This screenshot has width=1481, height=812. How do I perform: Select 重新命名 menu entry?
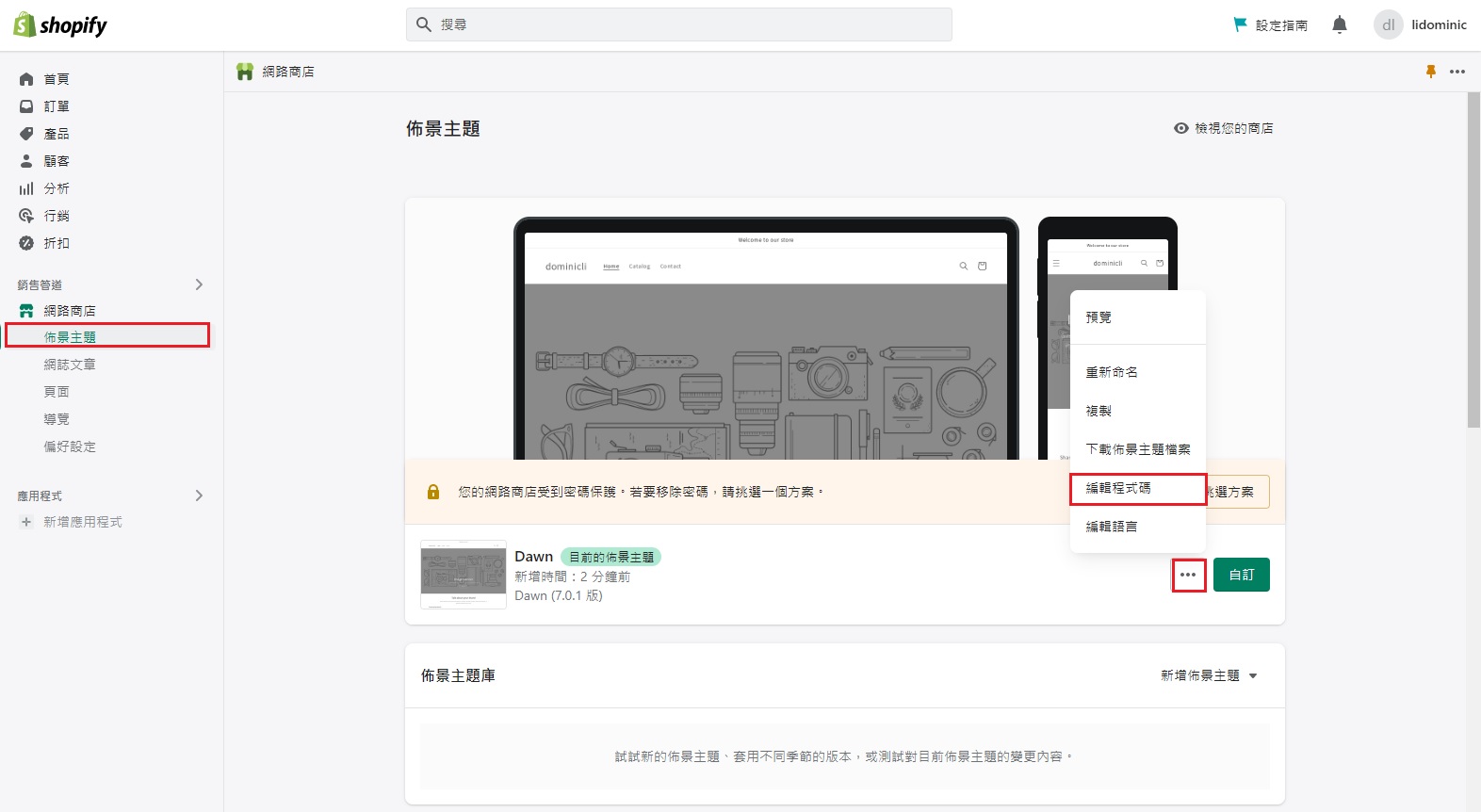(1112, 372)
